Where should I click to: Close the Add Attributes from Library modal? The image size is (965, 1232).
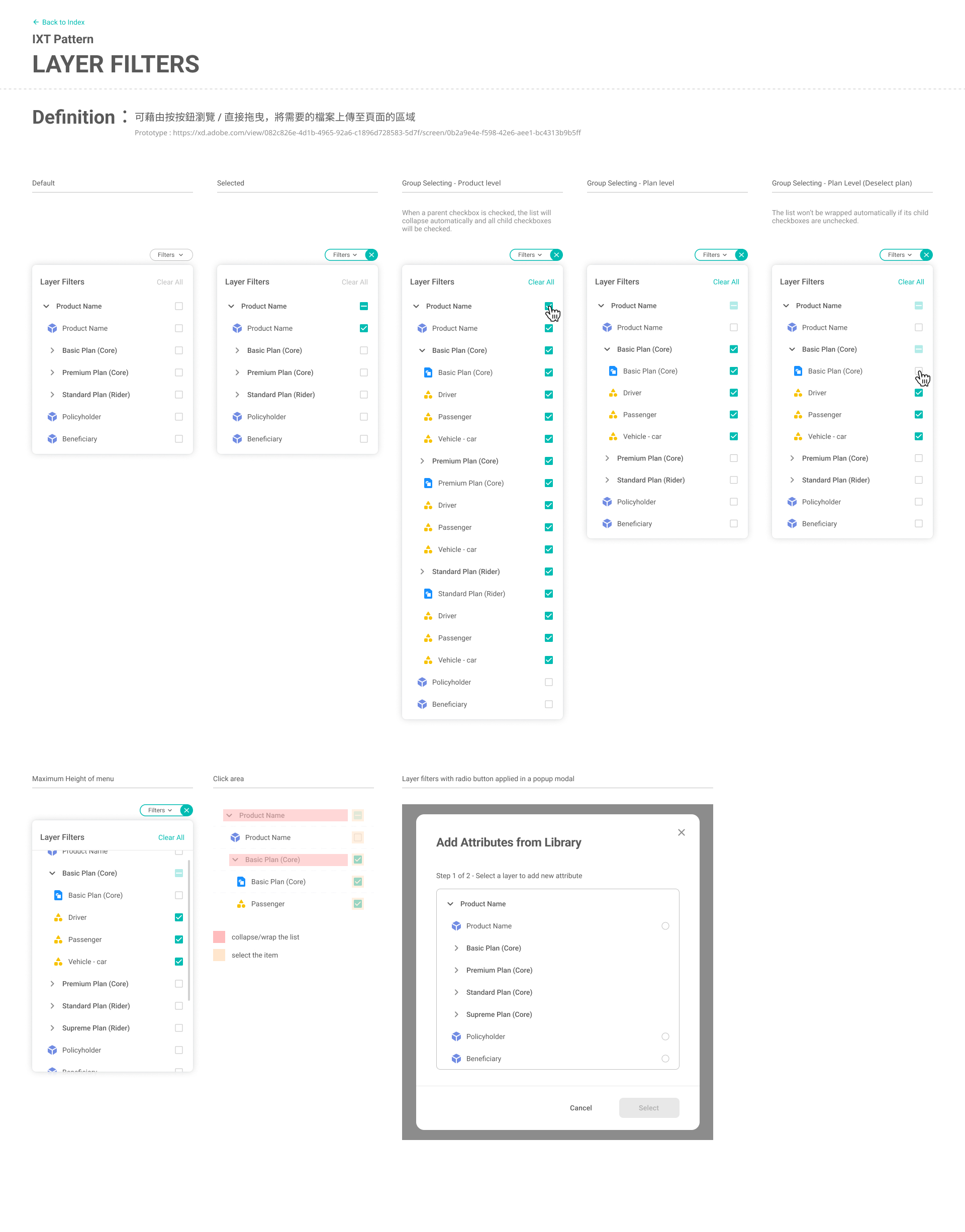[x=682, y=832]
